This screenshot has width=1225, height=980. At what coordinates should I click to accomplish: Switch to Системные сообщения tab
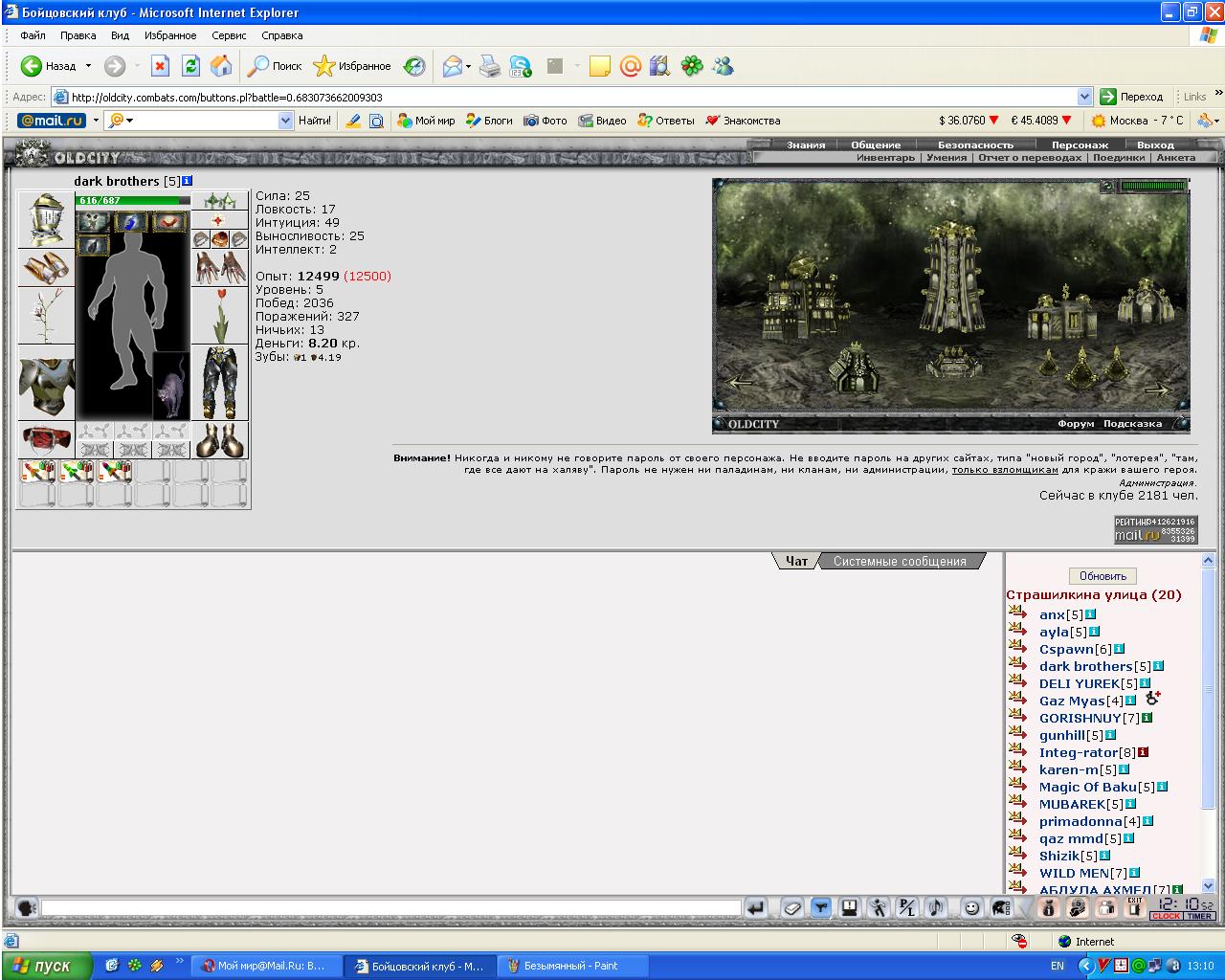(900, 562)
